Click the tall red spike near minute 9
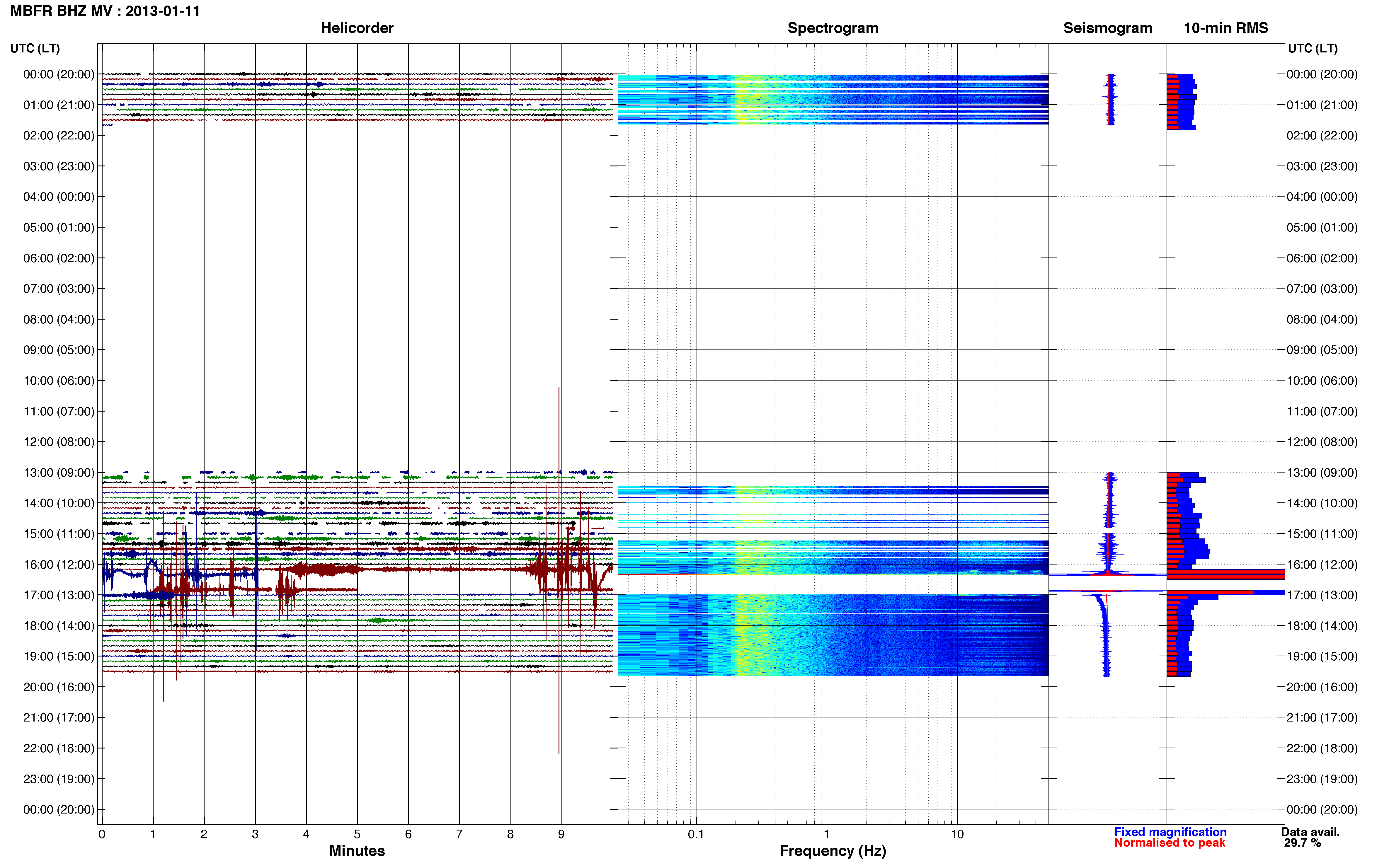 tap(559, 570)
